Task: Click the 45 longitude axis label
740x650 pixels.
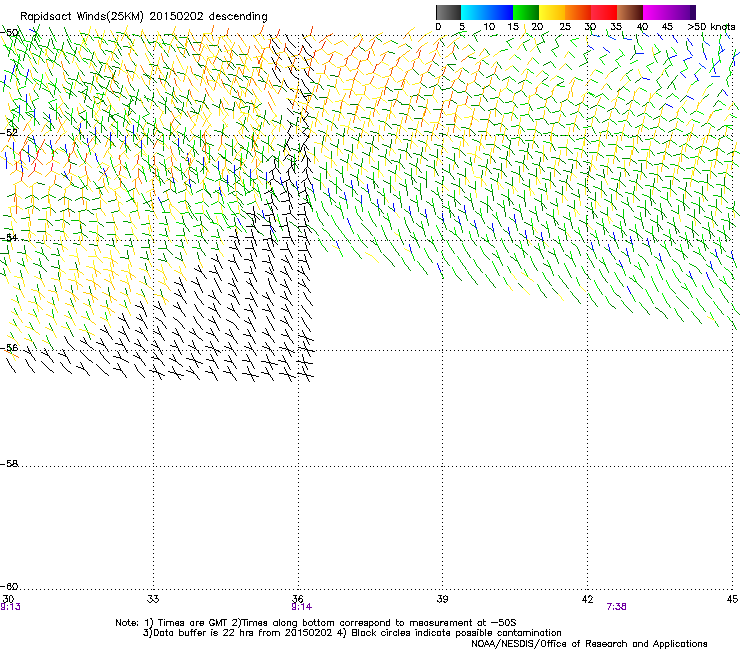Action: (732, 599)
